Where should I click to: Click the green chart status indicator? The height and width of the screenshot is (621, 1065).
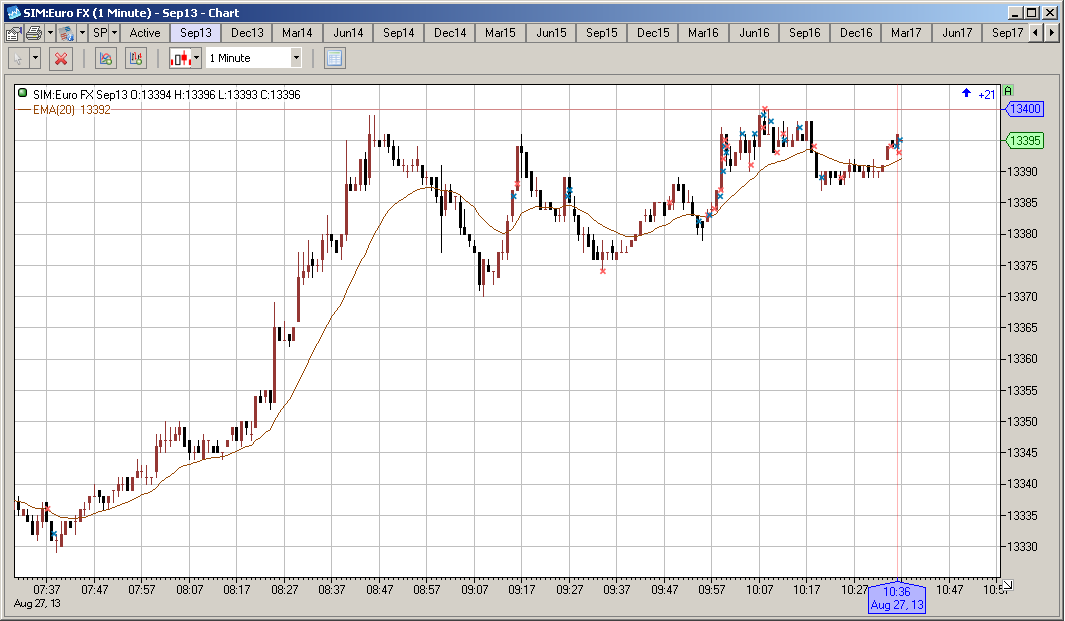click(x=22, y=93)
